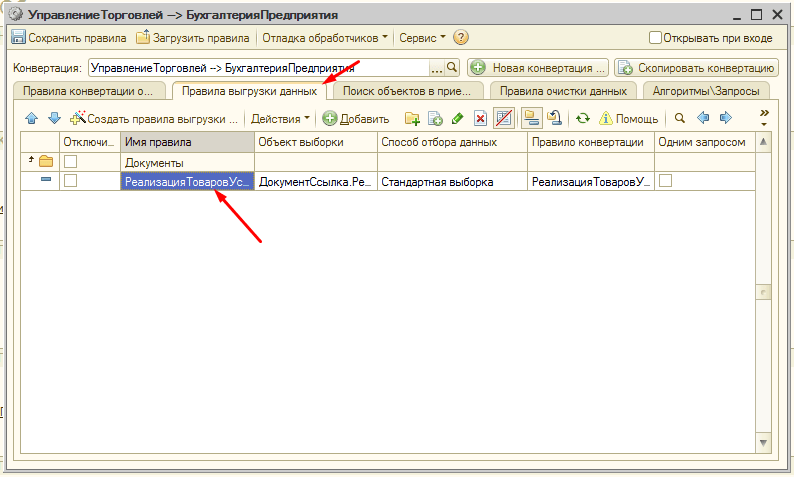794x477 pixels.
Task: Switch to Правила очистки данных tab
Action: (563, 91)
